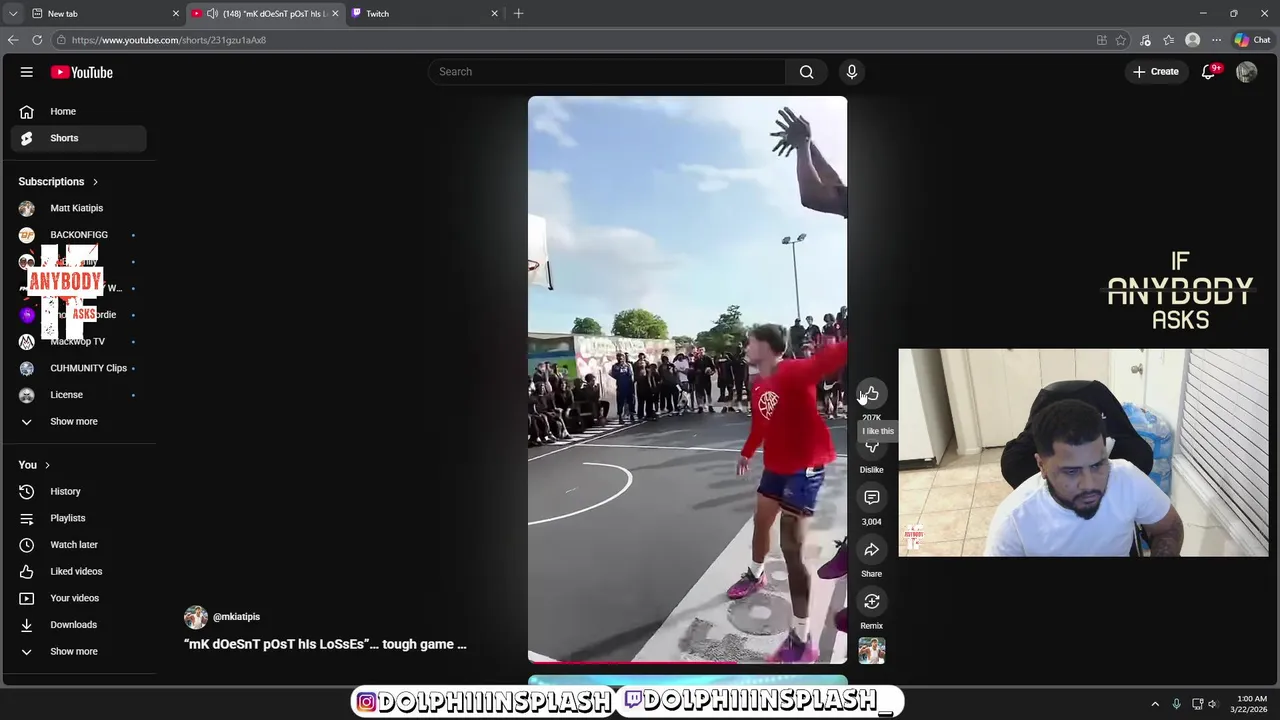This screenshot has width=1280, height=720.
Task: Share this Short
Action: pos(871,550)
